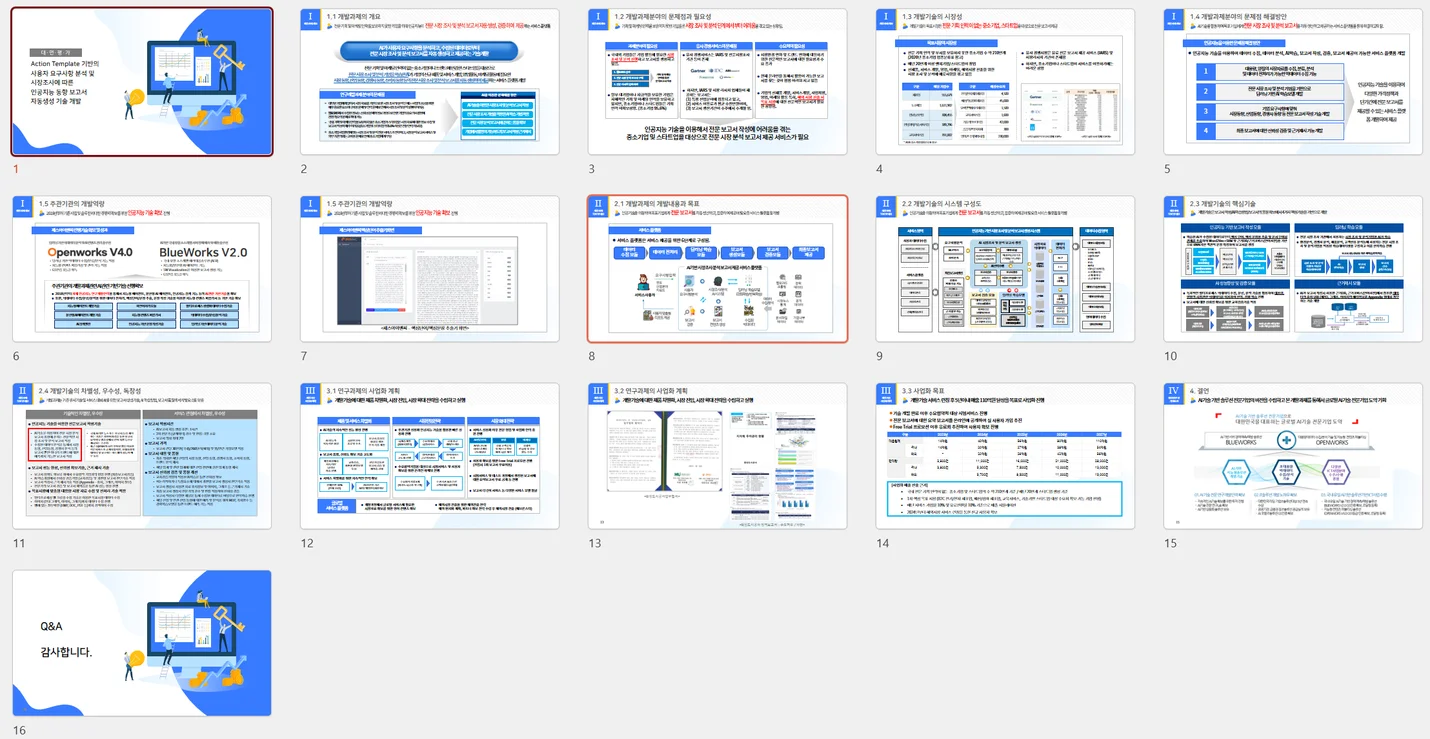Select the title slide thumbnail with Action Template text

(x=142, y=82)
